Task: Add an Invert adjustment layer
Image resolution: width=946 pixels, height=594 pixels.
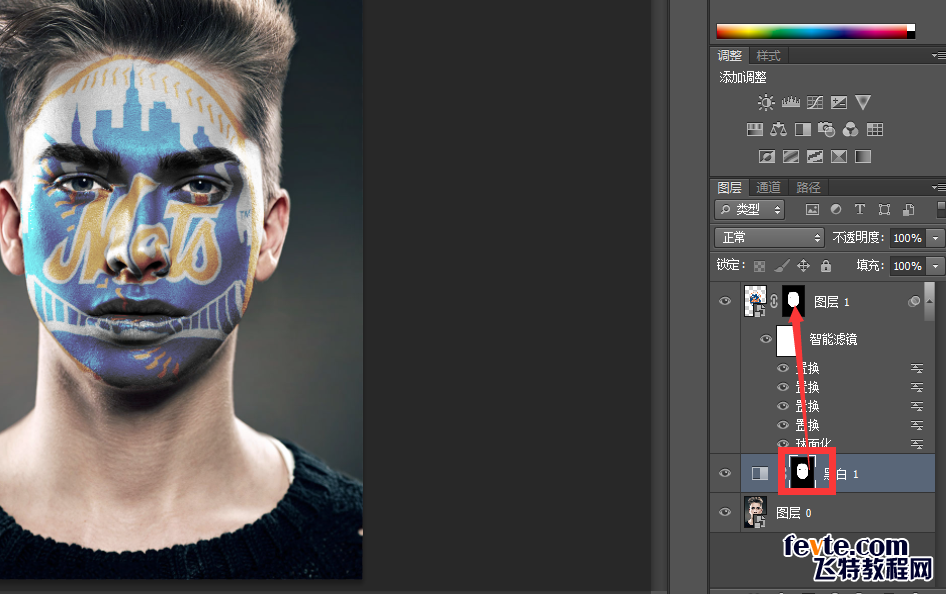Action: tap(767, 157)
